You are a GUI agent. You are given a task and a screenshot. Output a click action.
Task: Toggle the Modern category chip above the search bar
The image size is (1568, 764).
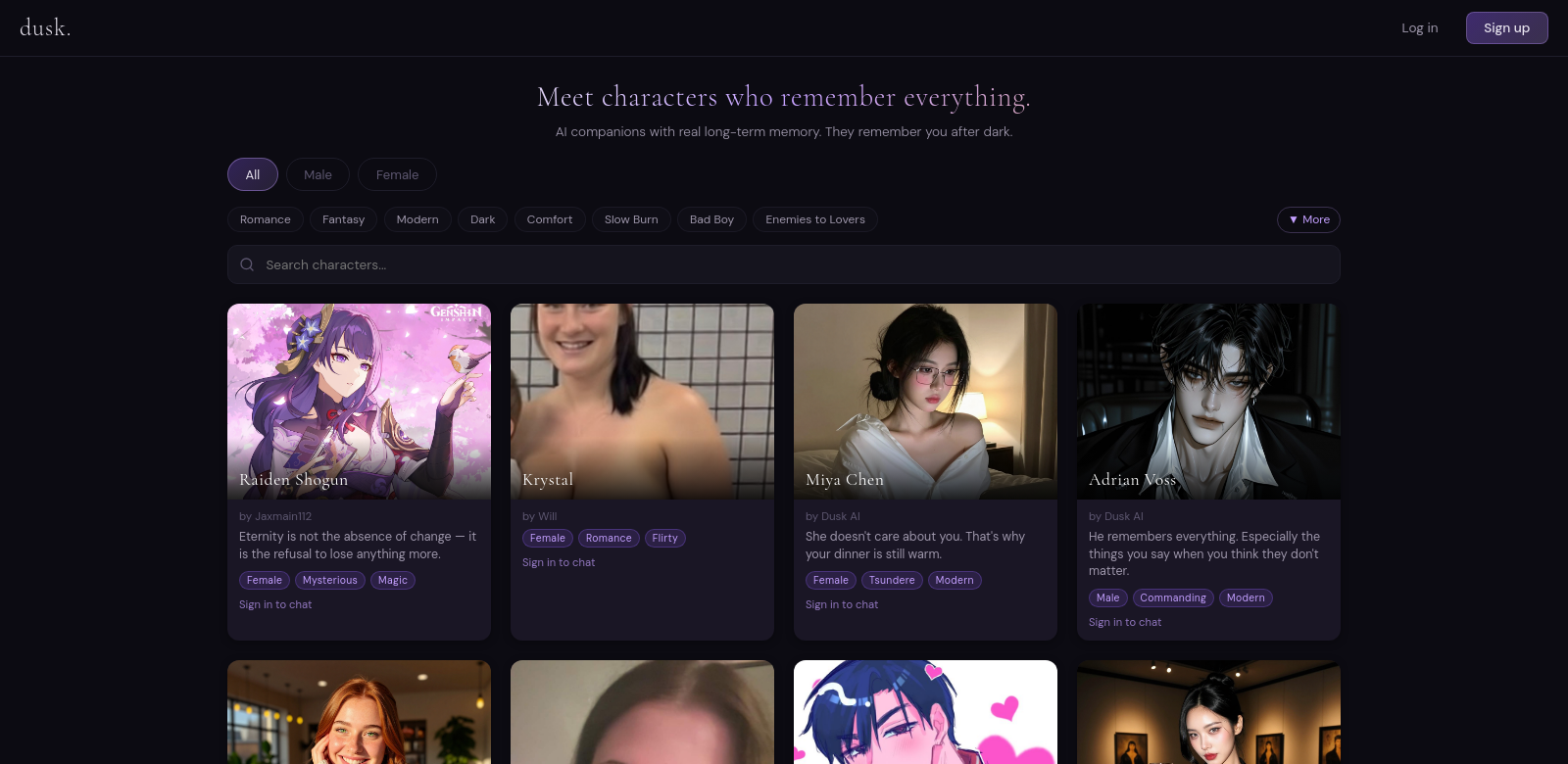[x=417, y=219]
